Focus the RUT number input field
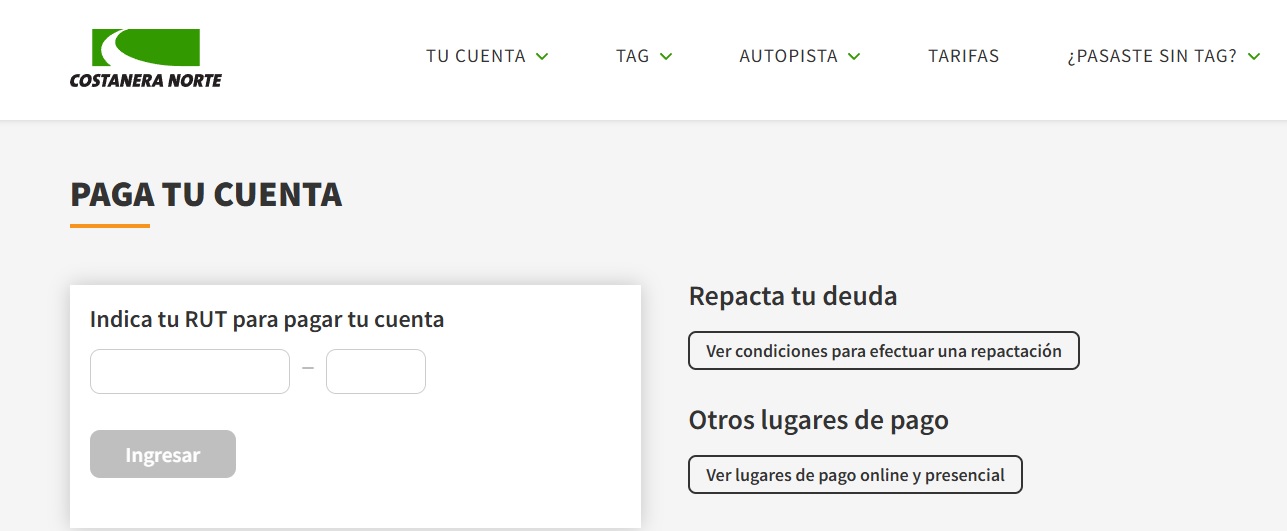The width and height of the screenshot is (1287, 531). [x=190, y=371]
